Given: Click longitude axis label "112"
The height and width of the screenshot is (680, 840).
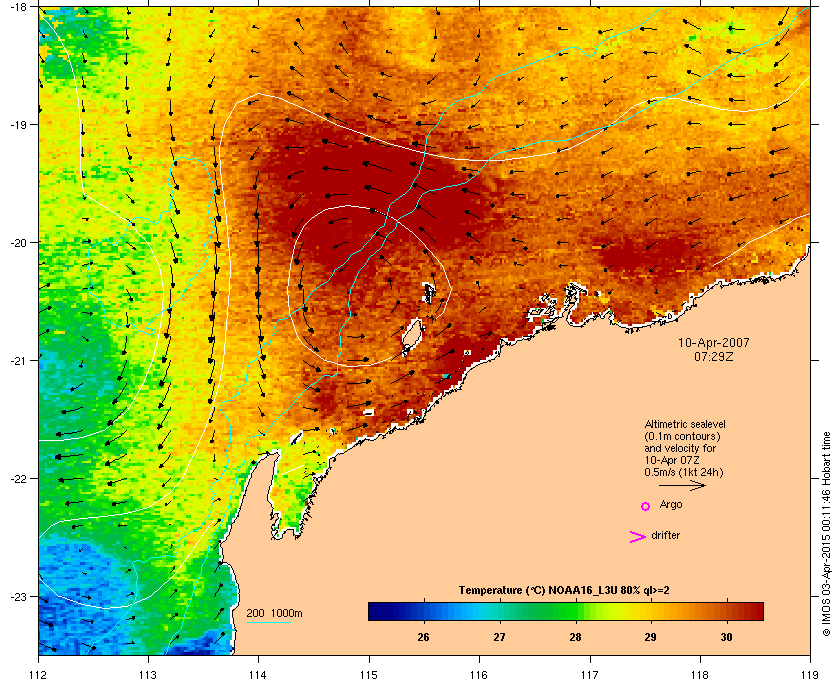Looking at the screenshot, I should [x=39, y=674].
